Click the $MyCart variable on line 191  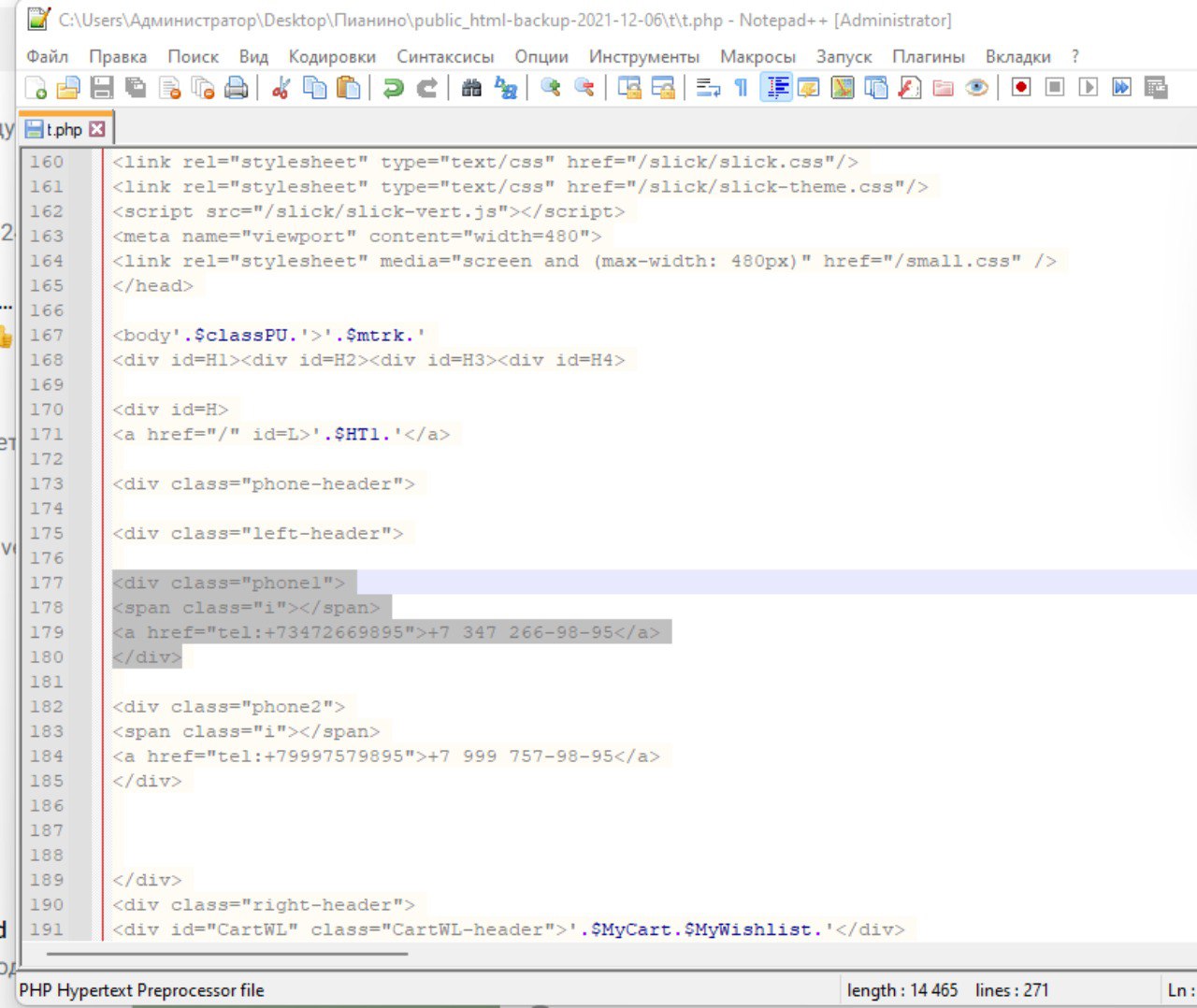click(x=631, y=929)
